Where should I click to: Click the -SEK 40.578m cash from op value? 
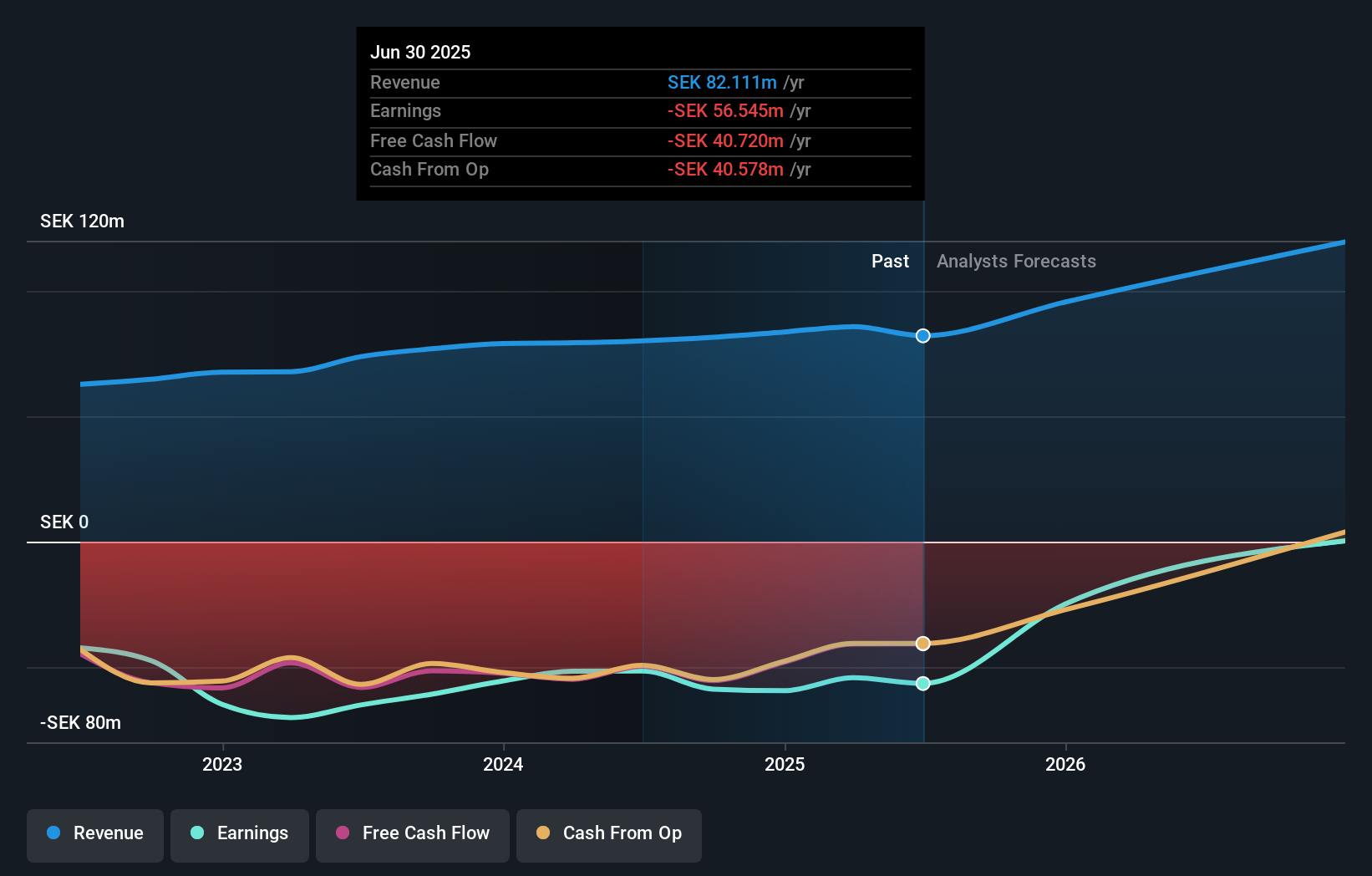[725, 169]
